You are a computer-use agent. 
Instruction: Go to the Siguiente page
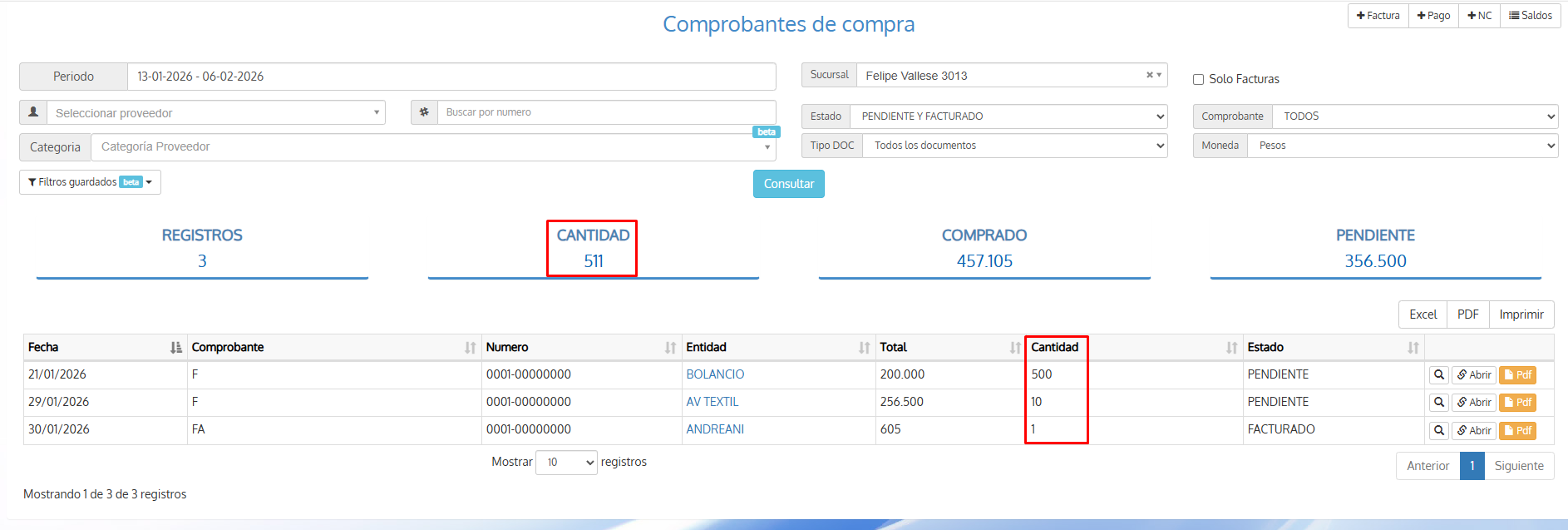coord(1519,466)
